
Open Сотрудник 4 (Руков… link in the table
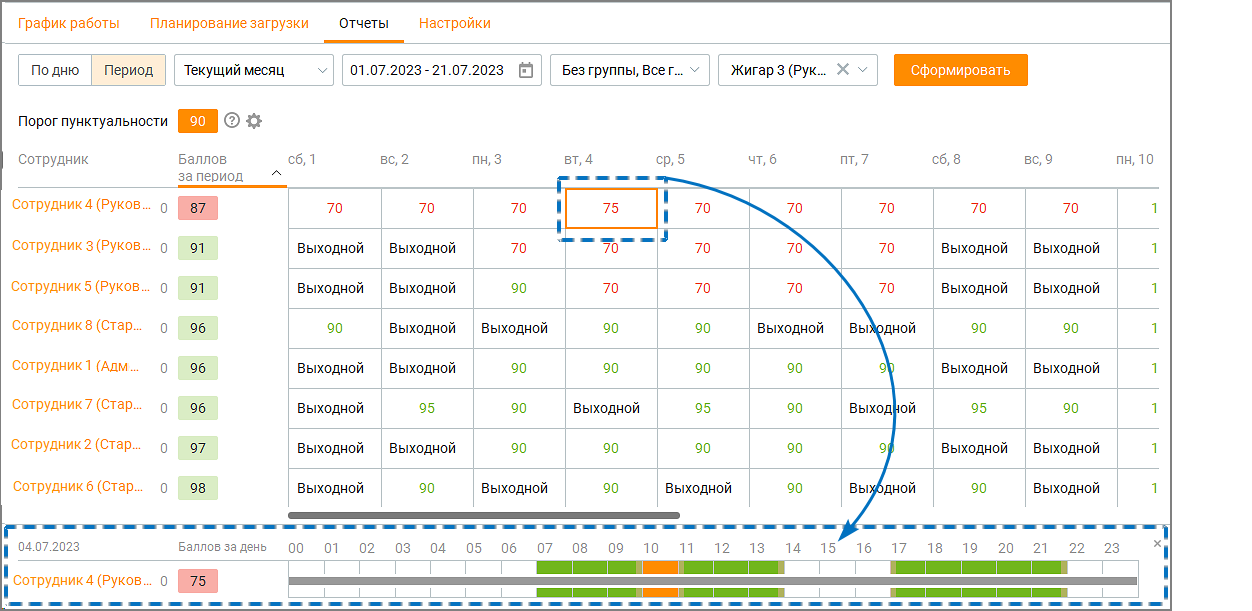point(82,205)
